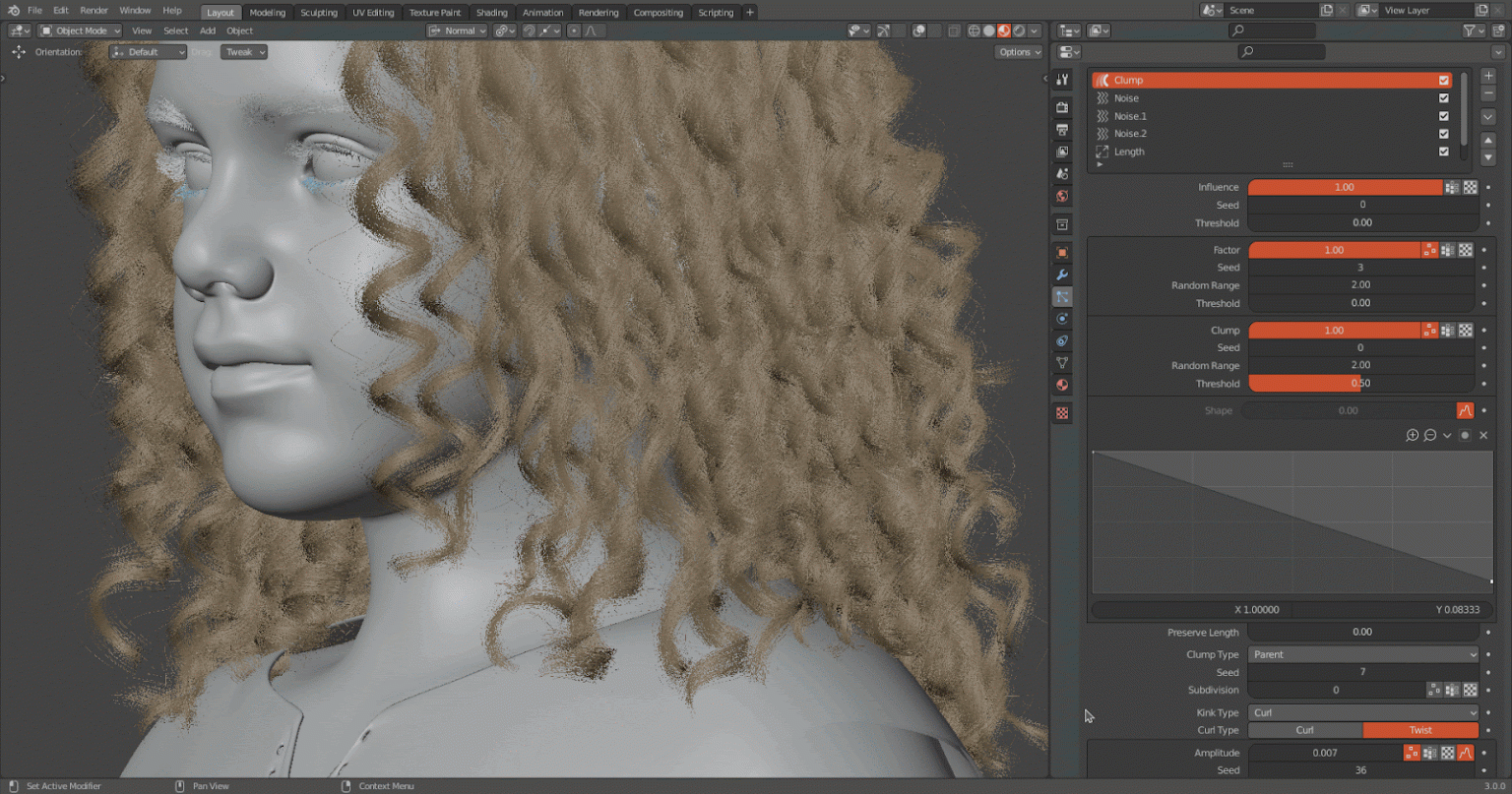Switch to the Sculpting workspace tab
Image resolution: width=1512 pixels, height=794 pixels.
point(319,12)
